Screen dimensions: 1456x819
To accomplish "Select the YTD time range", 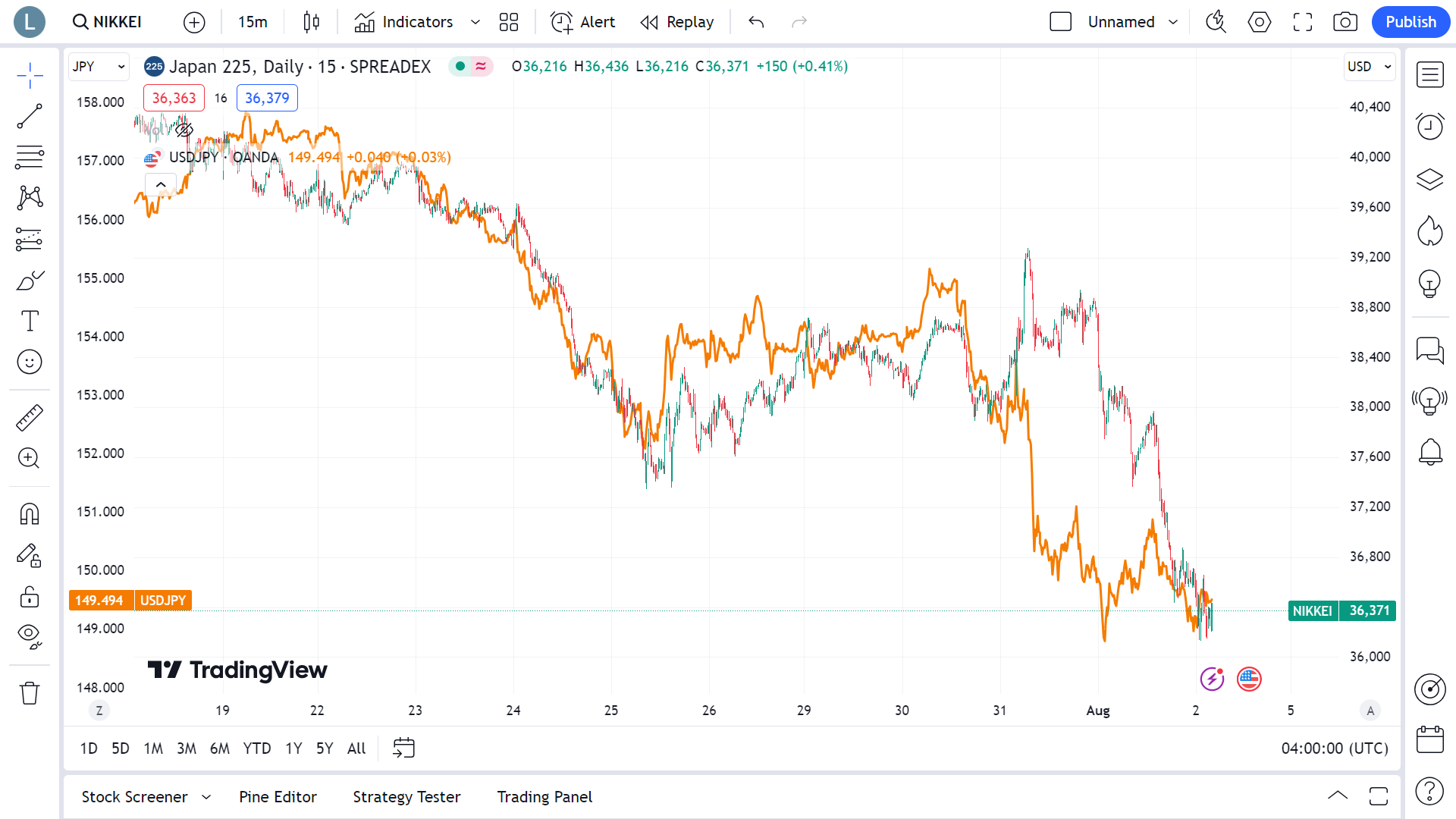I will [257, 748].
